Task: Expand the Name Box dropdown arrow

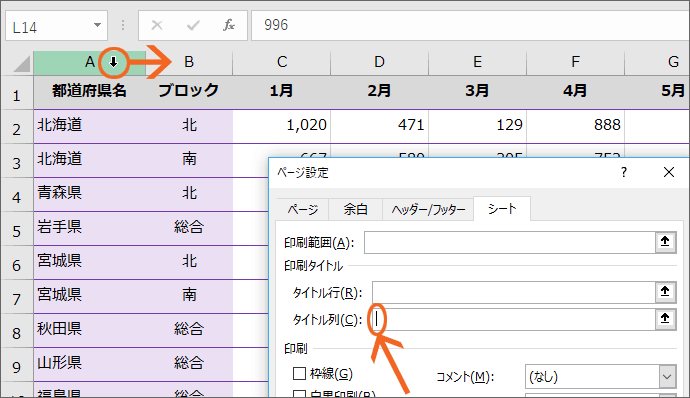Action: (97, 26)
